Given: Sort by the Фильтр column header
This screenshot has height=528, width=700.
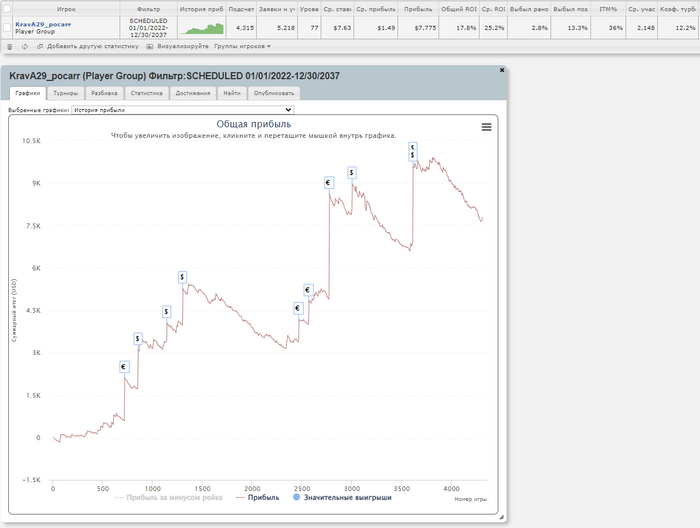Looking at the screenshot, I should (148, 9).
